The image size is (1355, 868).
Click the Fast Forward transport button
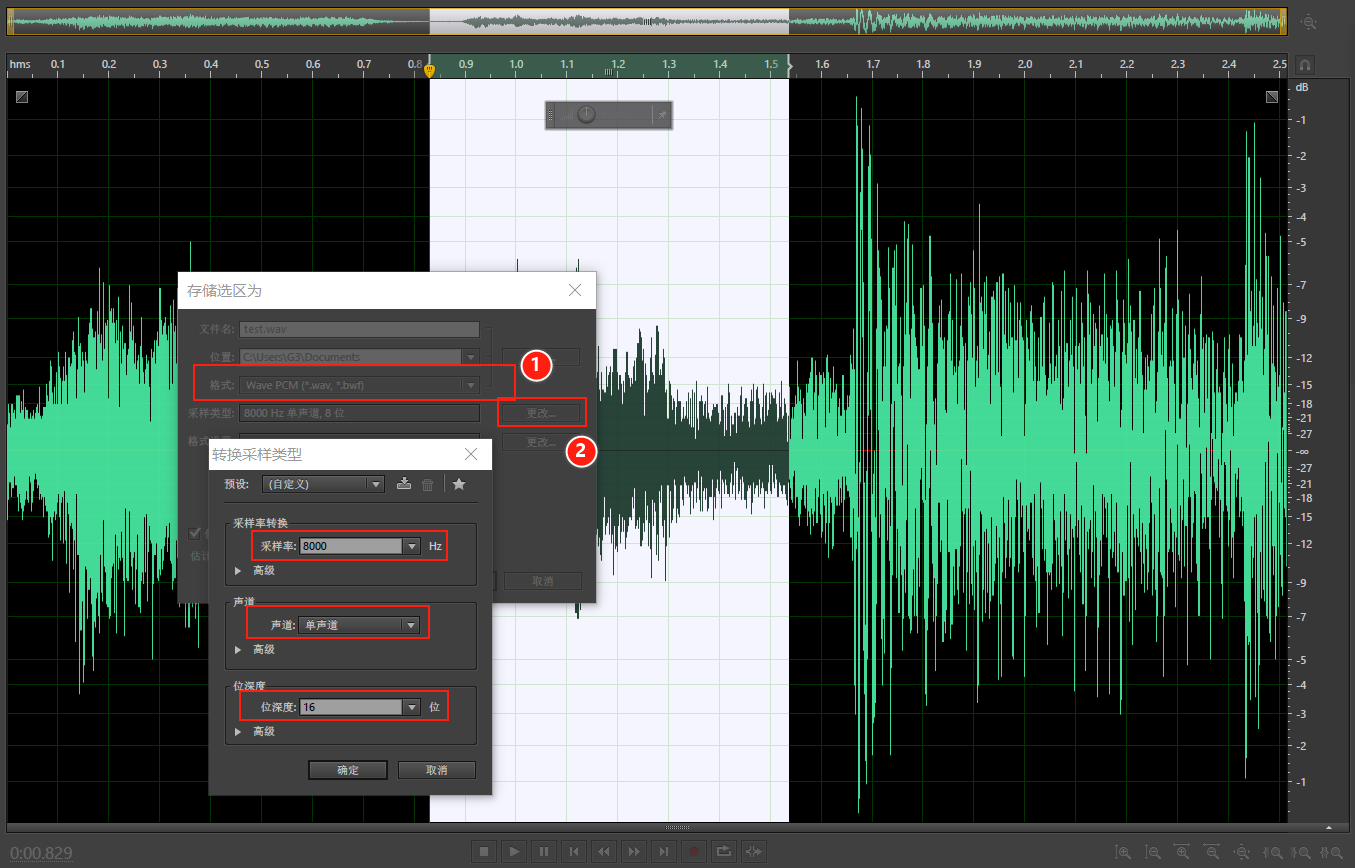point(634,851)
